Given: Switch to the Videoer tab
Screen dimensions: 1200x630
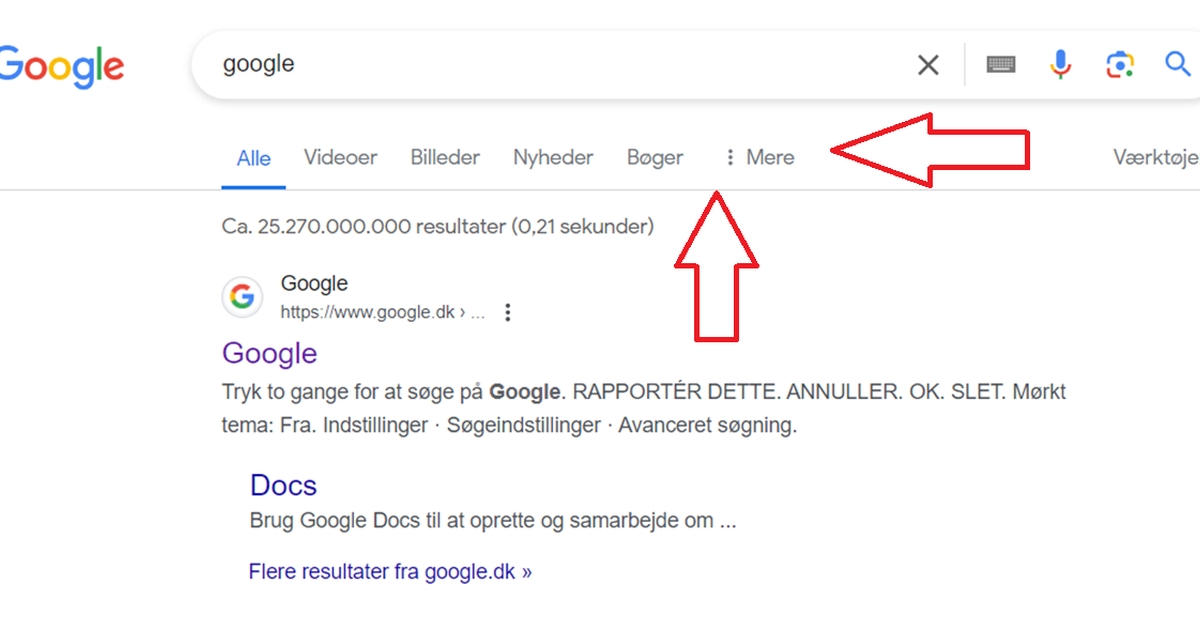Looking at the screenshot, I should (x=341, y=157).
